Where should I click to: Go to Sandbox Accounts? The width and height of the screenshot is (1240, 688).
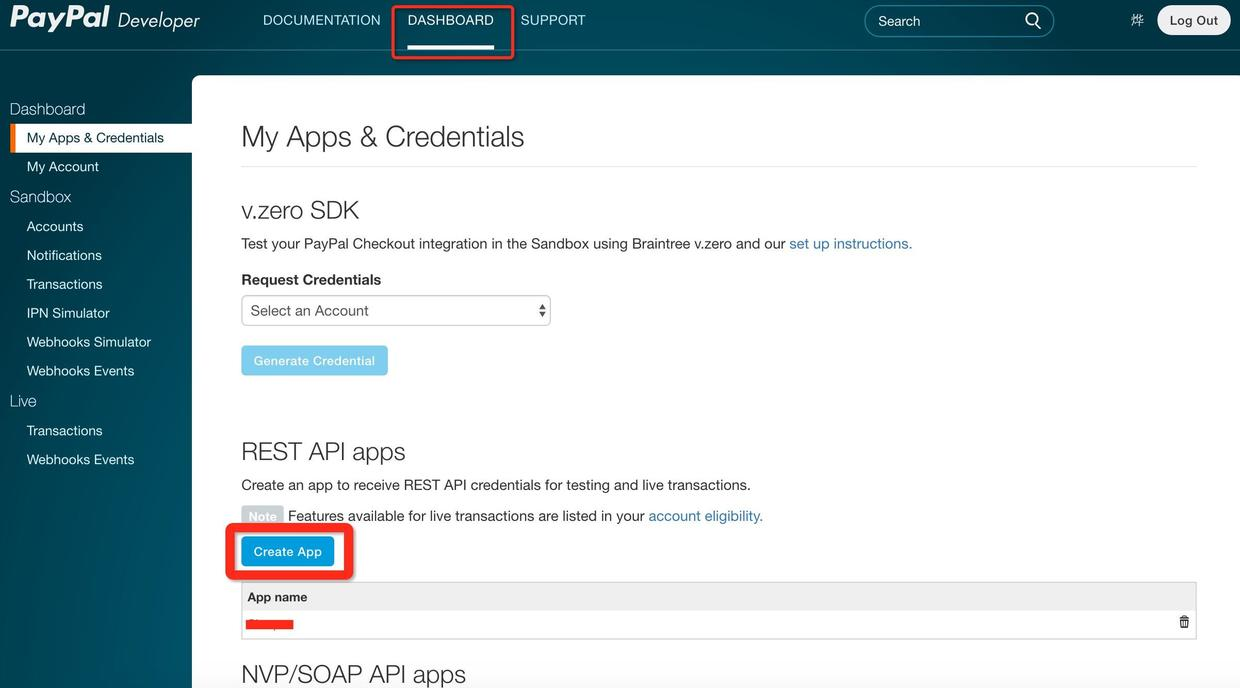pyautogui.click(x=55, y=227)
